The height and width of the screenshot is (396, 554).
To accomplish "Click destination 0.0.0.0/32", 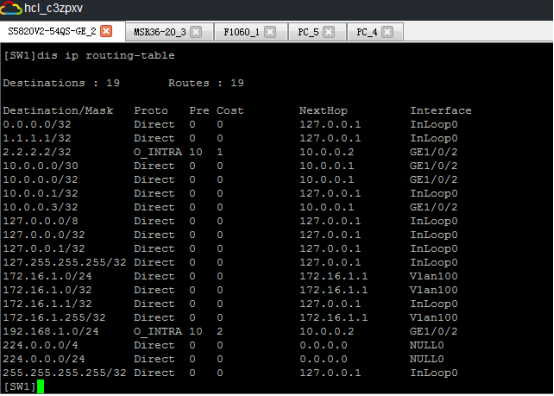I will (37, 124).
